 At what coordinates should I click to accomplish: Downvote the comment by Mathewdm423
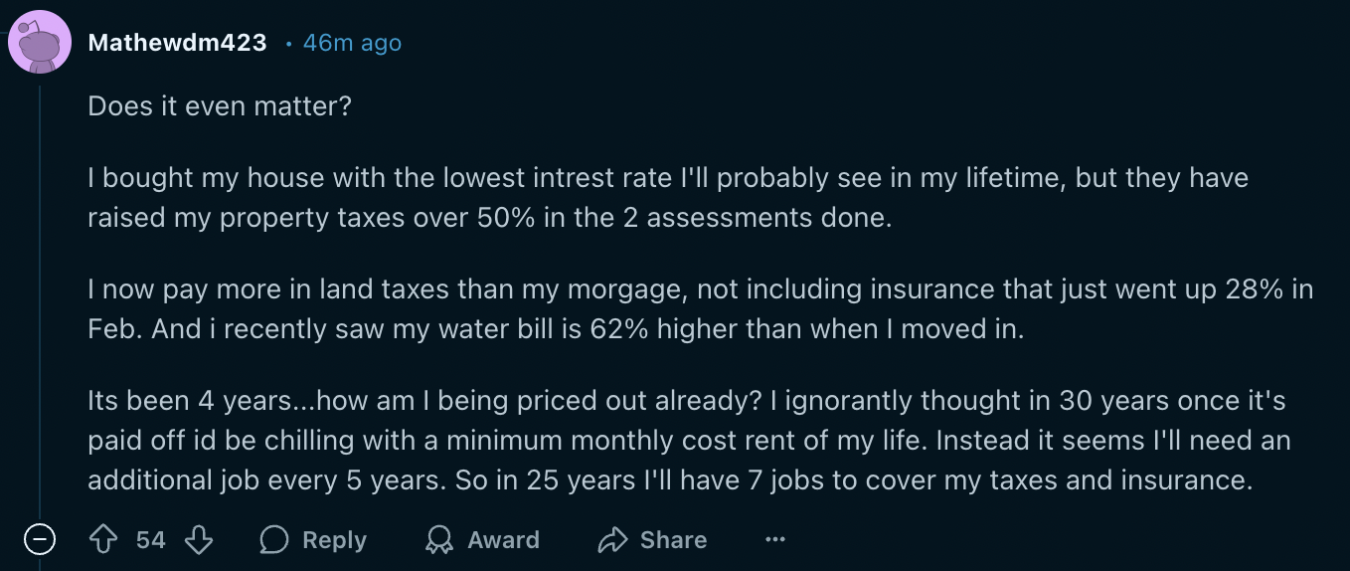tap(199, 540)
